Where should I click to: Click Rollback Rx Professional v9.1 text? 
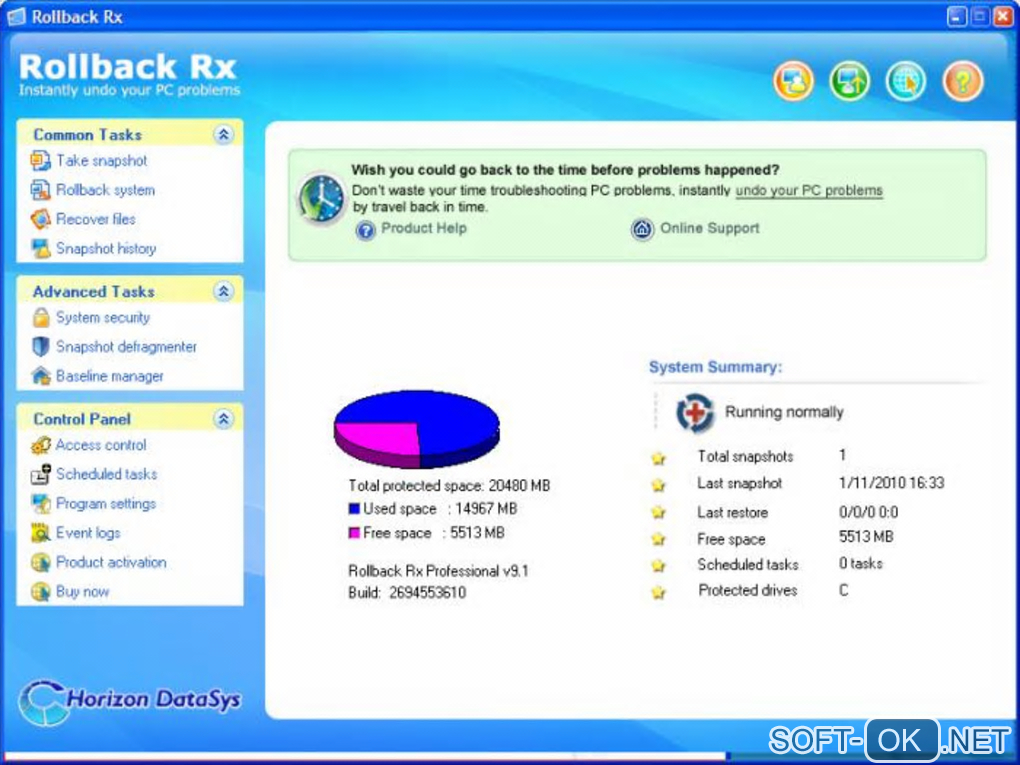tap(438, 570)
